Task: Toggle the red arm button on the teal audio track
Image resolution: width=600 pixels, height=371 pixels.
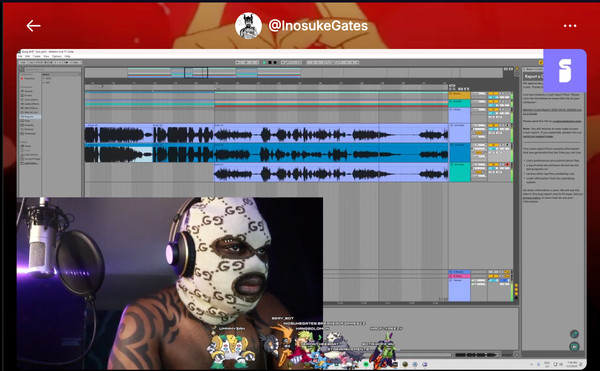Action: click(507, 164)
